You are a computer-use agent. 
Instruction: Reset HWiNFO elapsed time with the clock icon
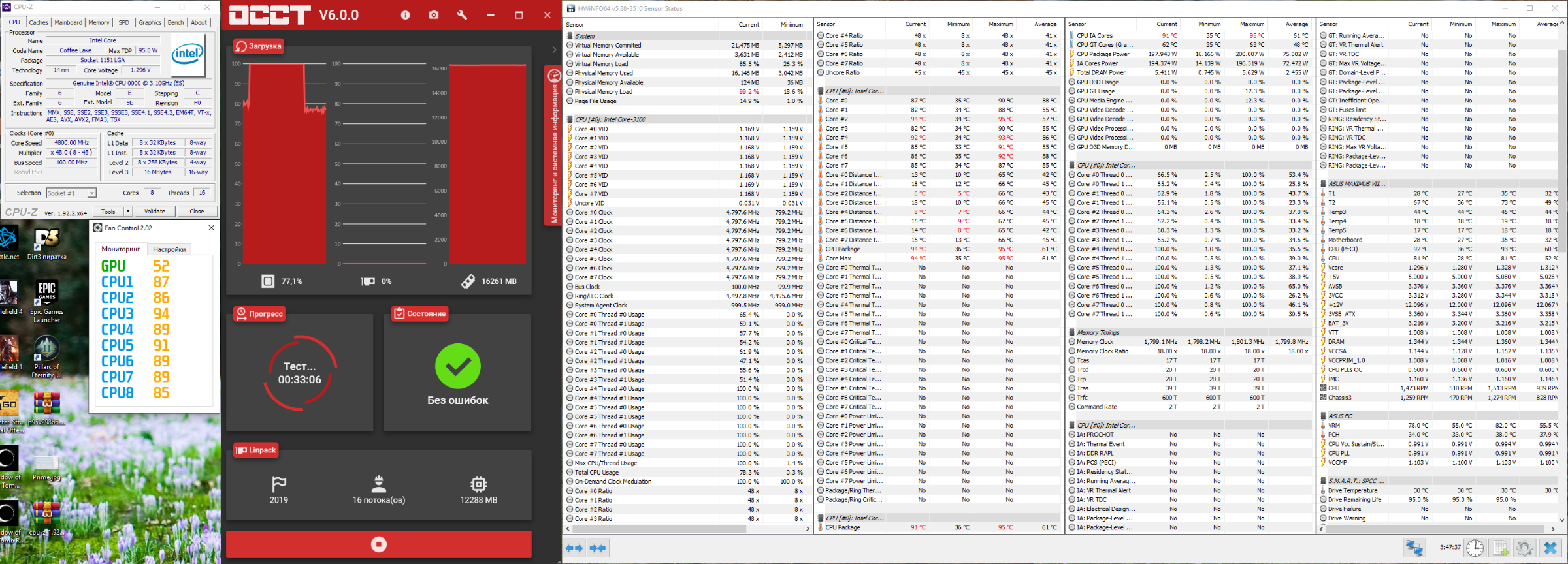pyautogui.click(x=1475, y=548)
